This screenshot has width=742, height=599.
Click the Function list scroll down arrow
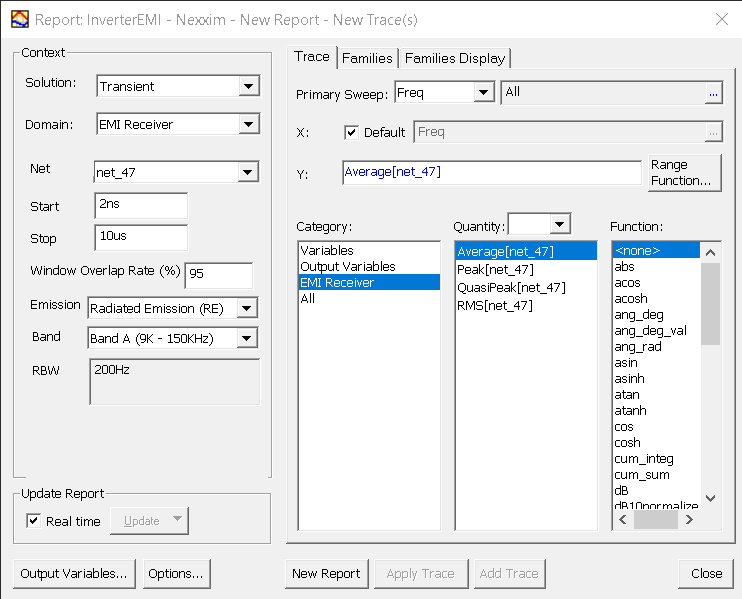coord(711,498)
